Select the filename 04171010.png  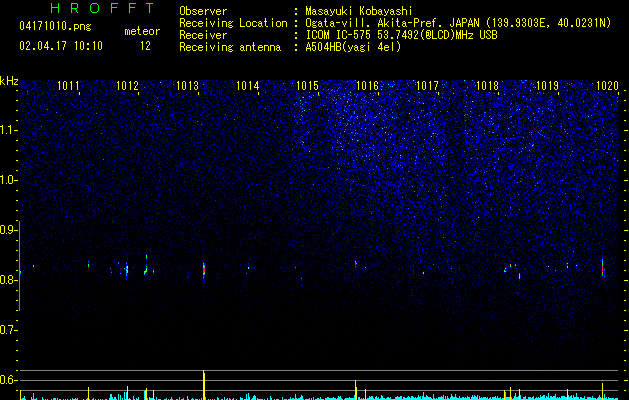tap(55, 27)
